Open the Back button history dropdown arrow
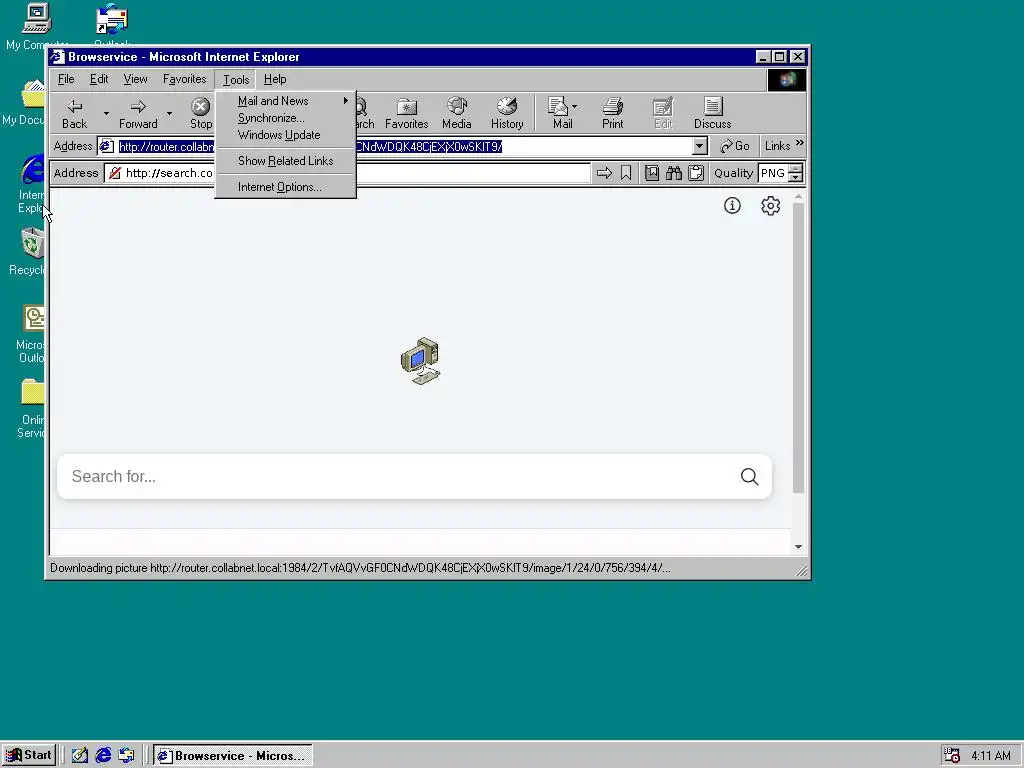1024x768 pixels. [106, 114]
